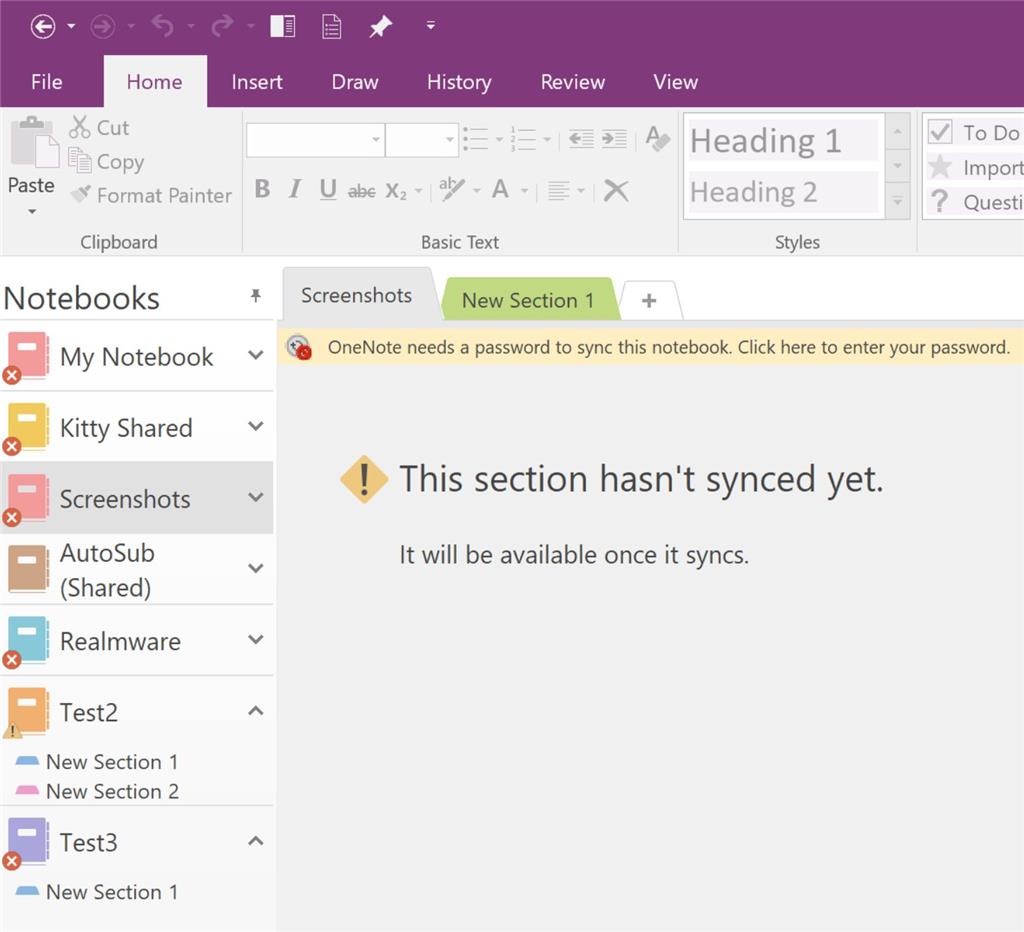Screen dimensions: 1024x932
Task: Toggle Underline formatting
Action: (328, 190)
